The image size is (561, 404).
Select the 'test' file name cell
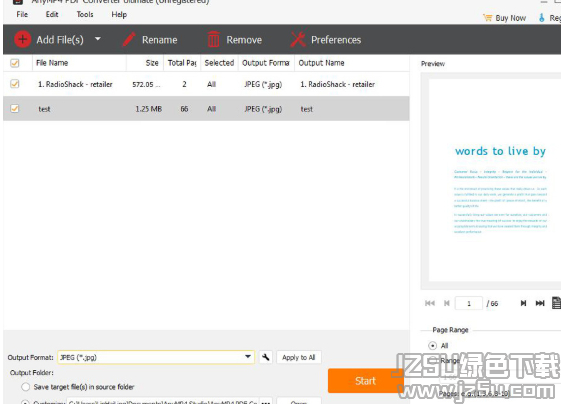coord(44,109)
